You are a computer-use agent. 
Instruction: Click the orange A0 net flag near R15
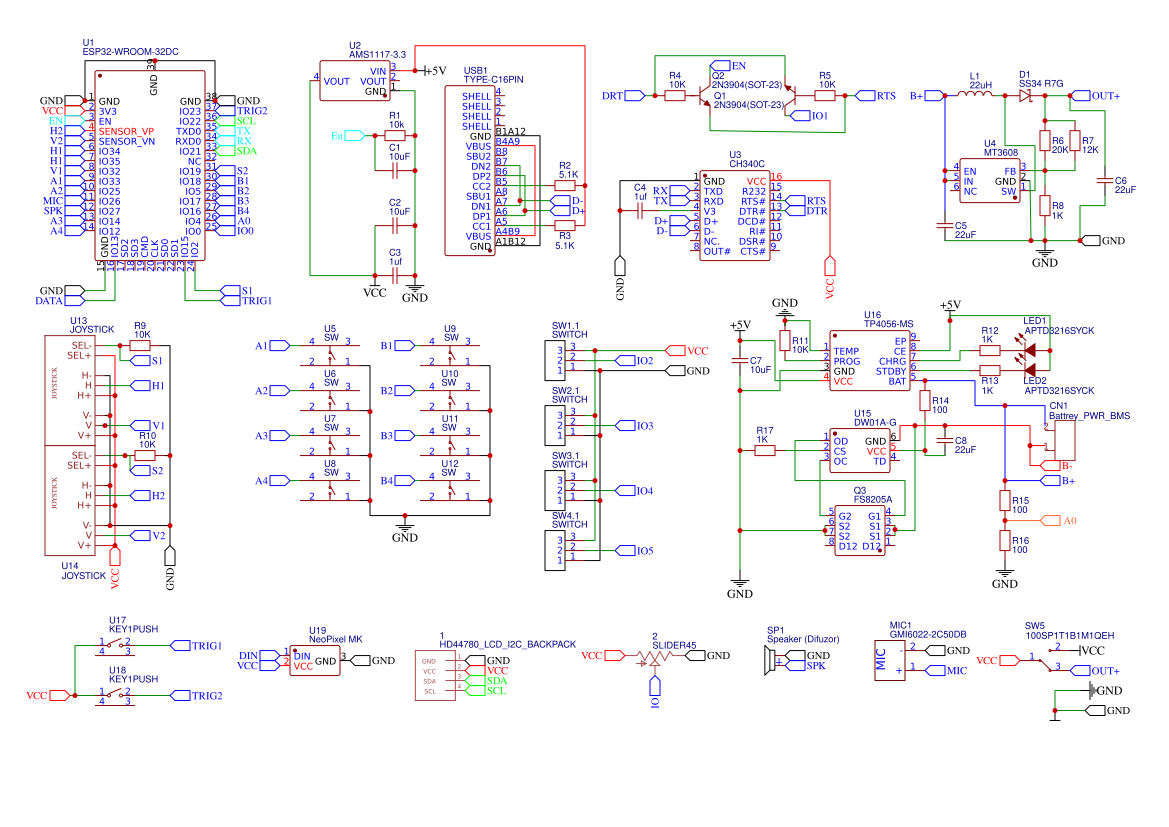coord(1059,521)
